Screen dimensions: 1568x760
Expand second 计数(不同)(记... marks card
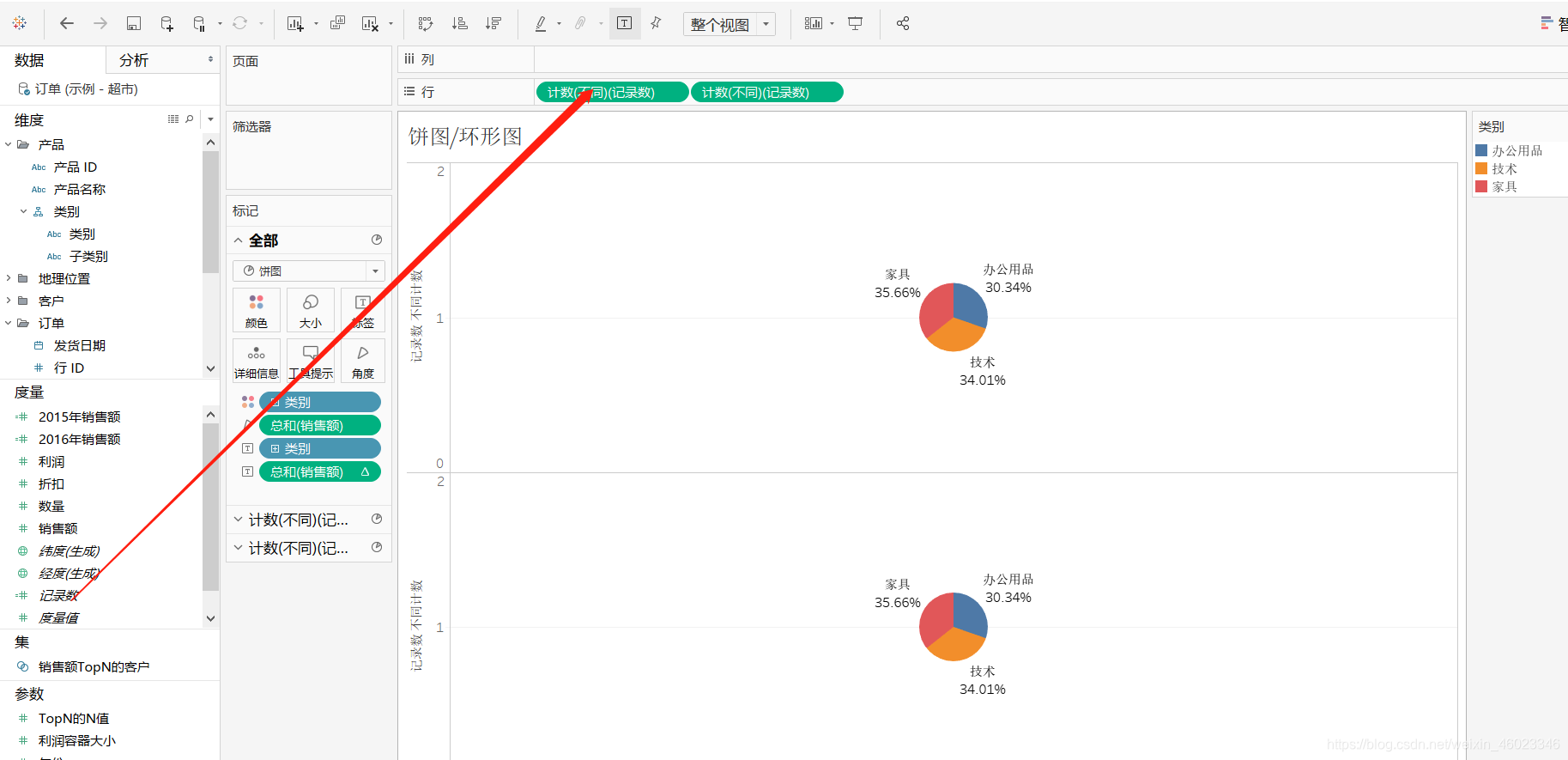coord(239,548)
